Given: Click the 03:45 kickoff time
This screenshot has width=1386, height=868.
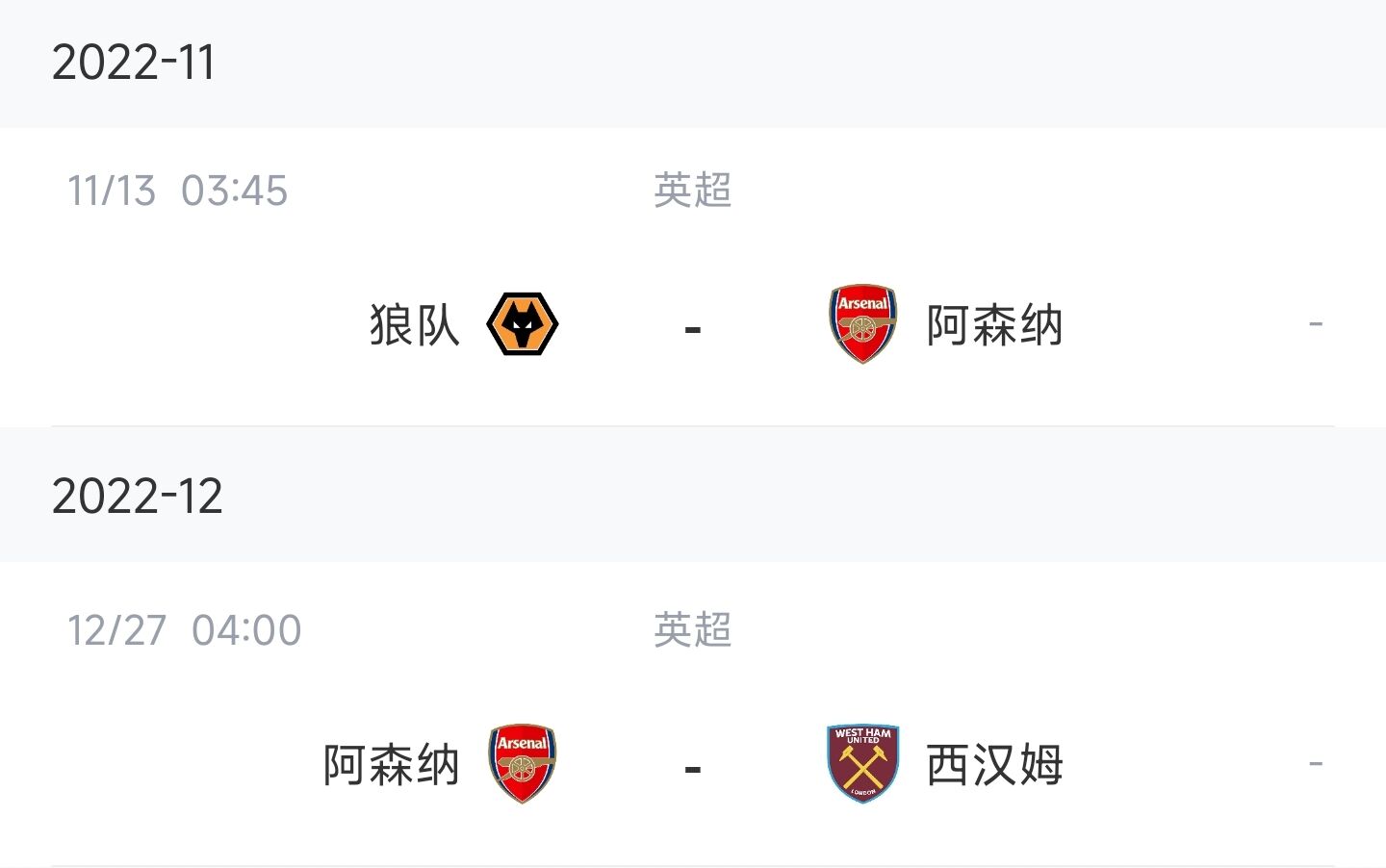Looking at the screenshot, I should tap(235, 191).
